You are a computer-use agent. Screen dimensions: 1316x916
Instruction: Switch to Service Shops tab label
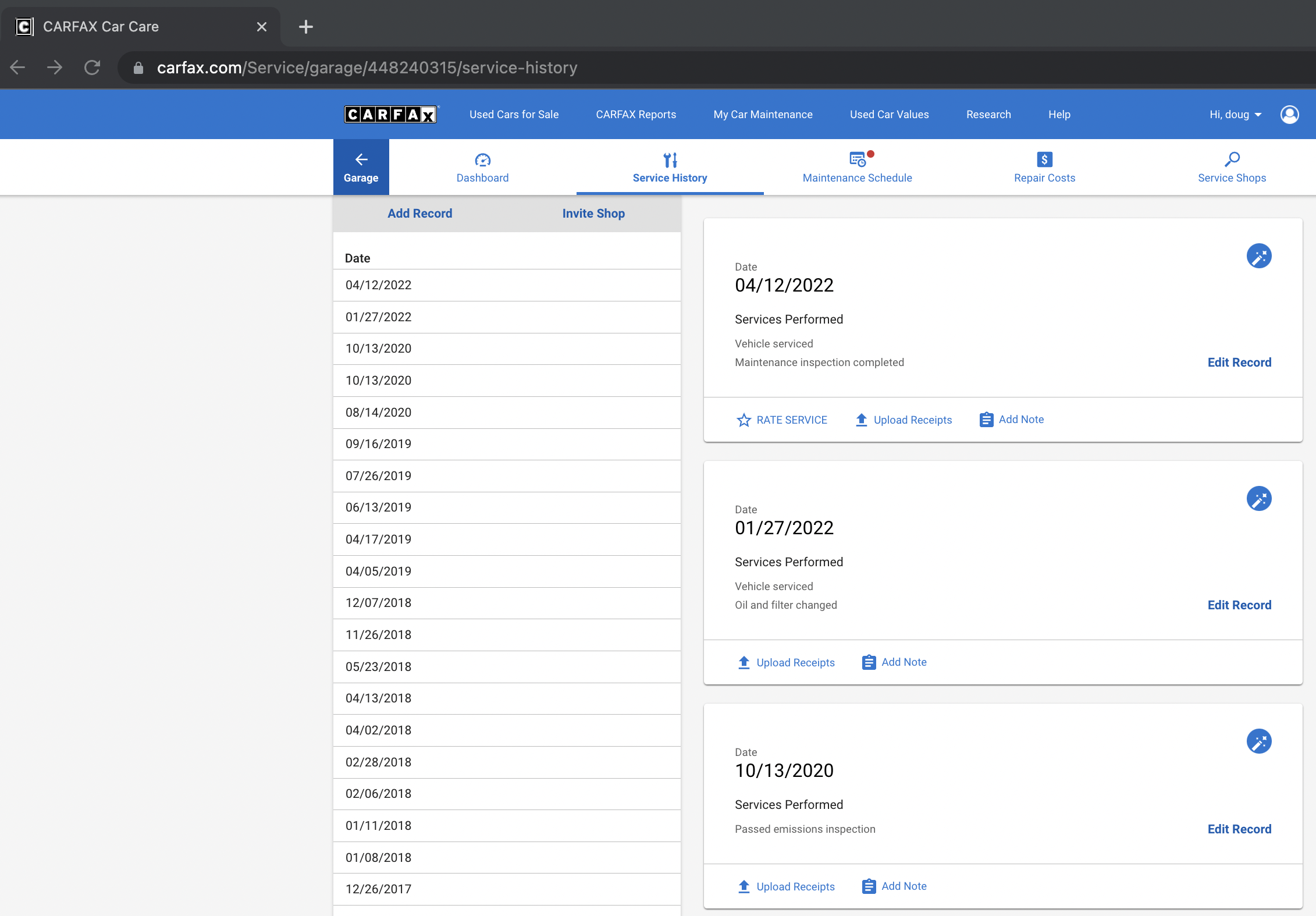pos(1232,178)
